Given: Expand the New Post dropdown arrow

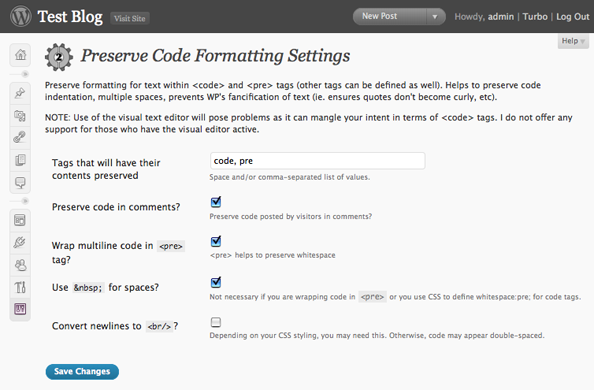Looking at the screenshot, I should point(435,17).
